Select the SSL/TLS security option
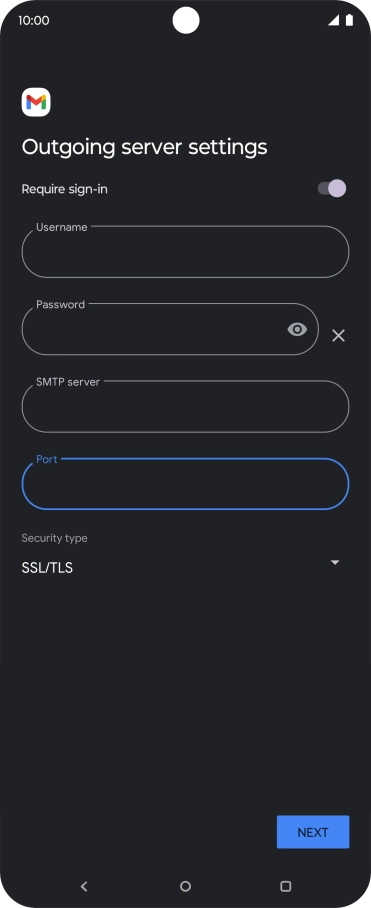 coord(47,568)
